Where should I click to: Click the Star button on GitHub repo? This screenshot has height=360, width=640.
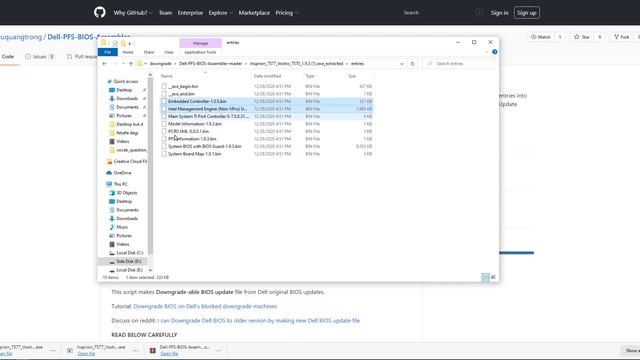(582, 37)
